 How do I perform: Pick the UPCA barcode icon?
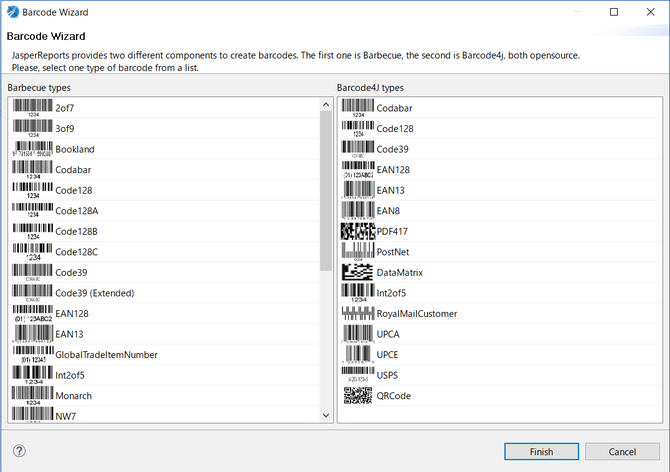click(358, 334)
